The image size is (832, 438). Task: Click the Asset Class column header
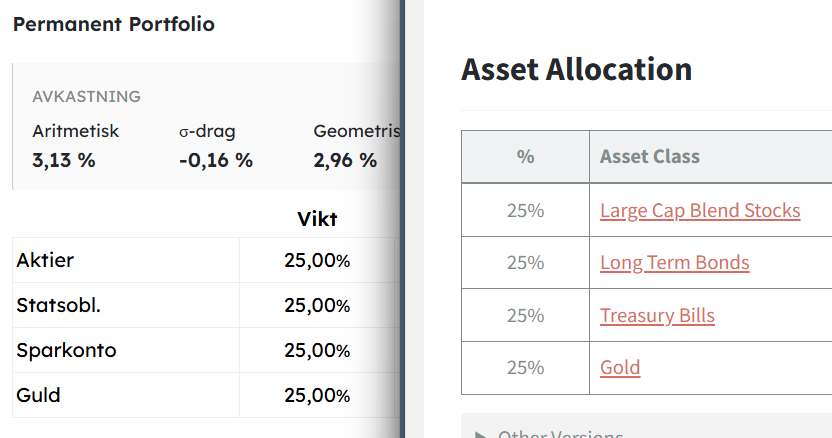coord(650,157)
